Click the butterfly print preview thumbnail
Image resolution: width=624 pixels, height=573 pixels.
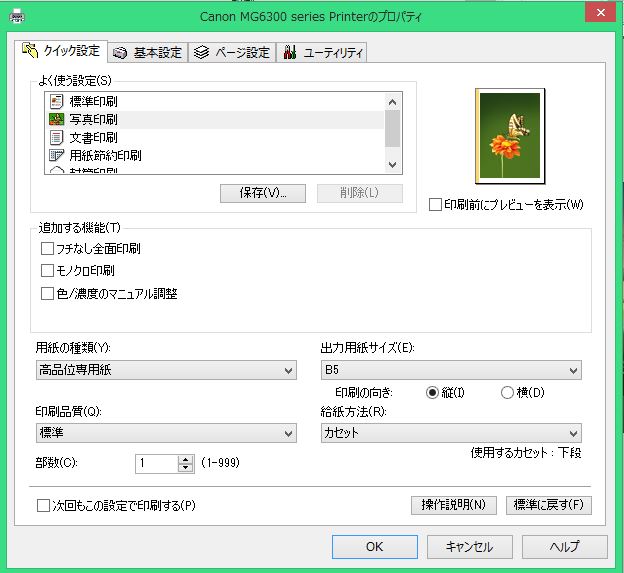point(510,136)
